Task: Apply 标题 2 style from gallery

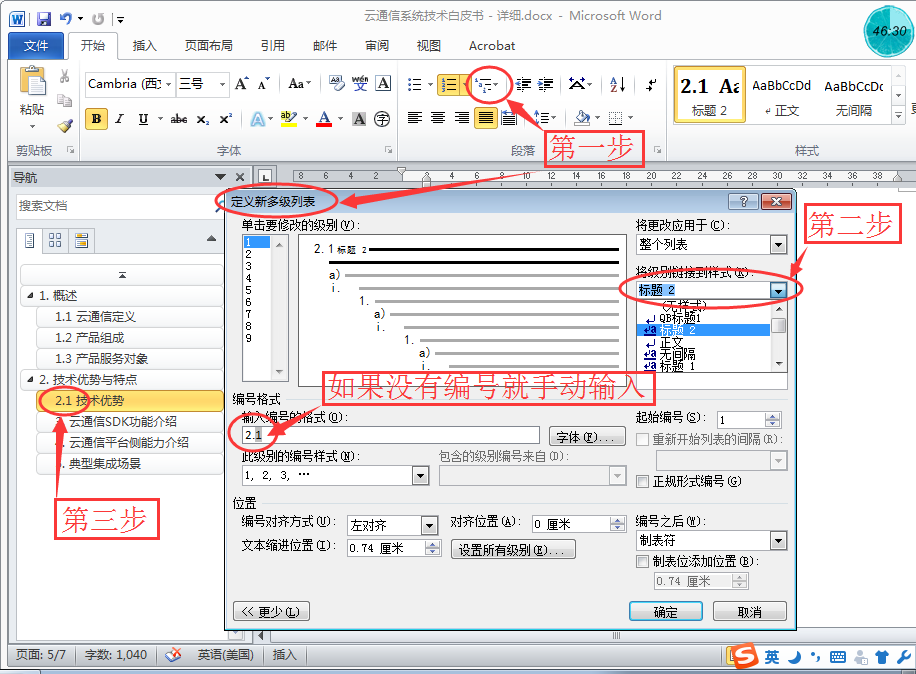Action: click(710, 95)
